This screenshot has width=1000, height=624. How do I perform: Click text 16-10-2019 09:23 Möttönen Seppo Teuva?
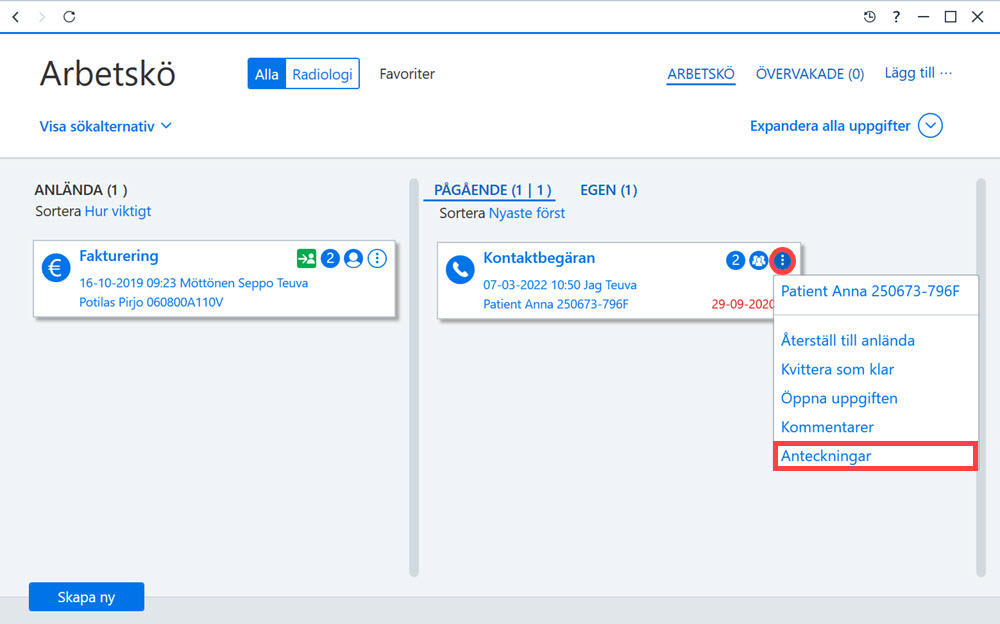click(193, 283)
